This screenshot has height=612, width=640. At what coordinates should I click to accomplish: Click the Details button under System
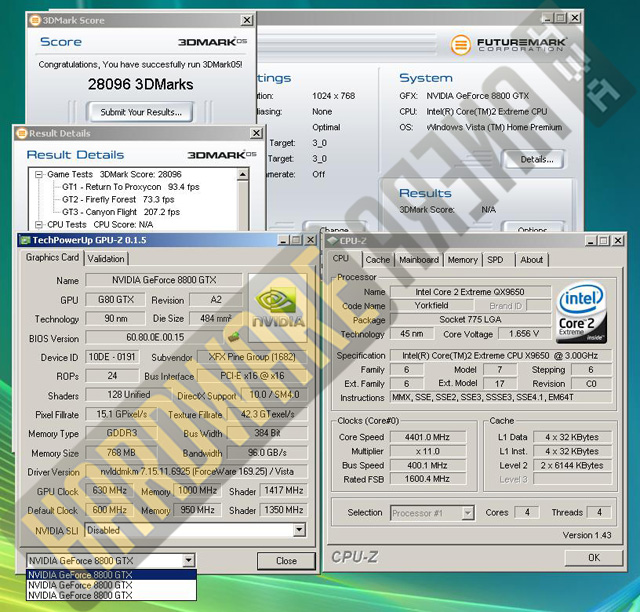pyautogui.click(x=536, y=159)
